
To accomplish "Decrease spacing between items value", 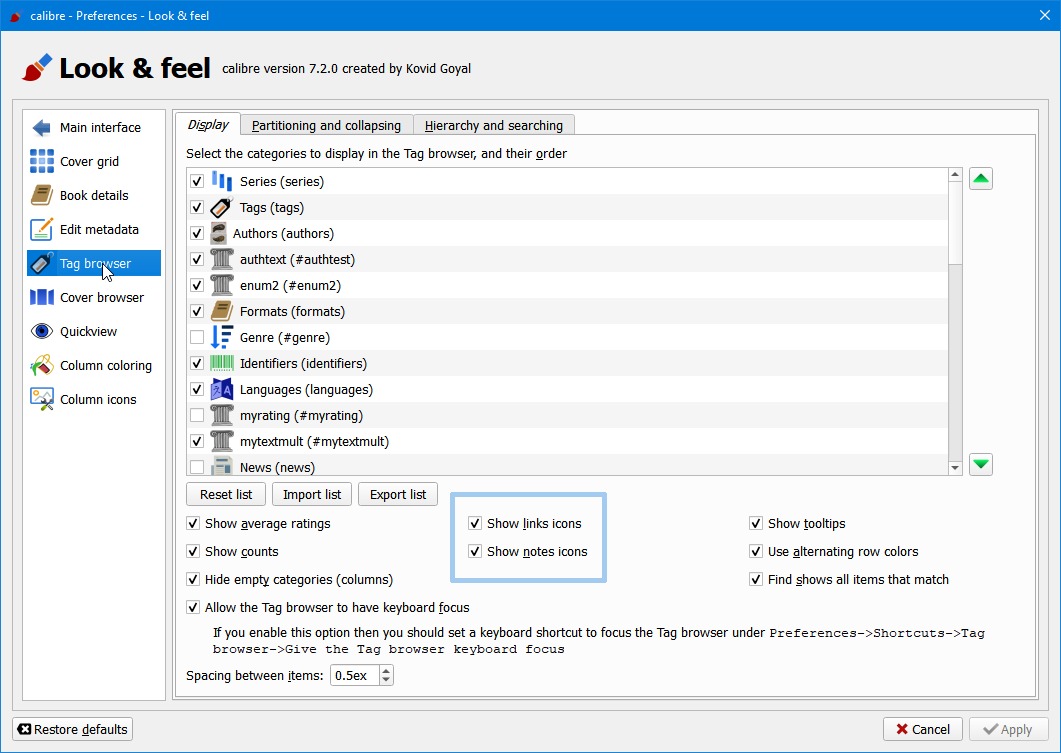I will click(x=386, y=681).
